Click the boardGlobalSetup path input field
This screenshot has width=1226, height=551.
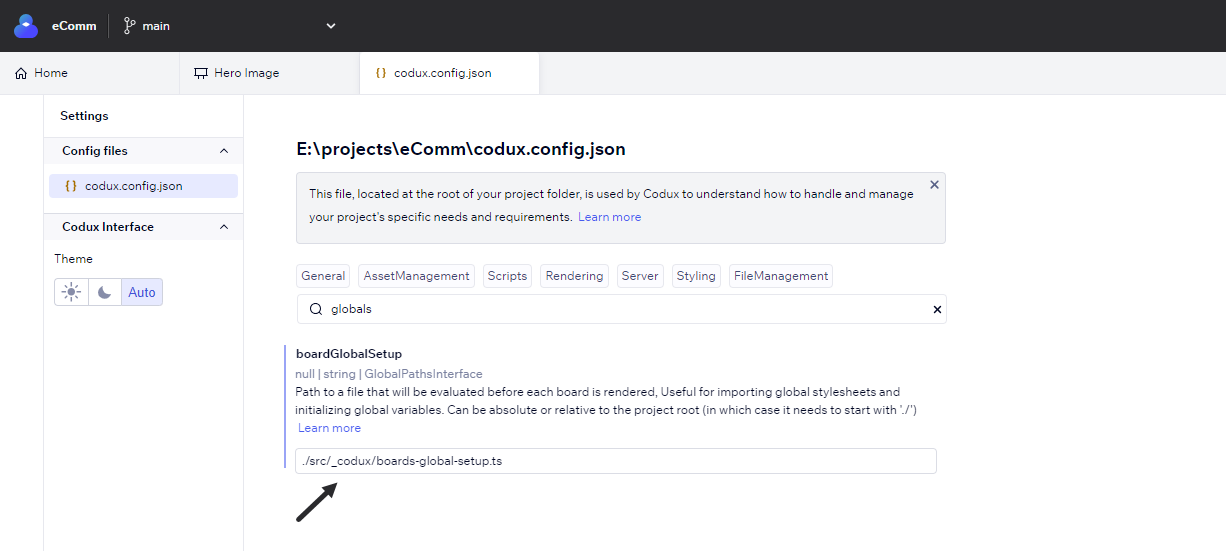(616, 461)
